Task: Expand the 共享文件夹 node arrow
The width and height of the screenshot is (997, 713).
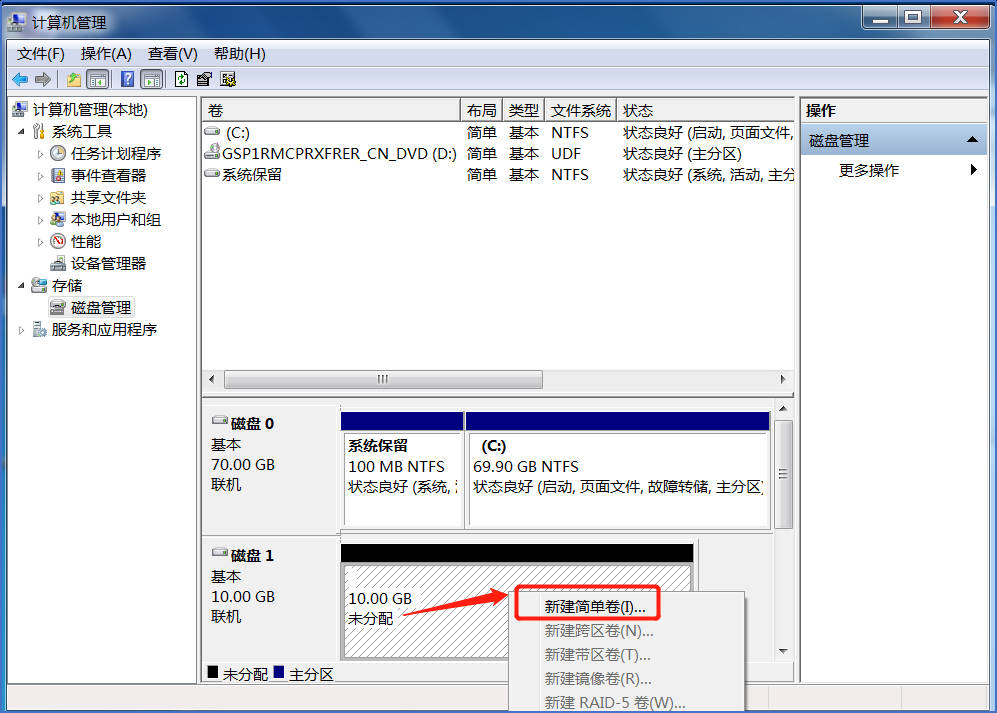Action: [x=39, y=198]
